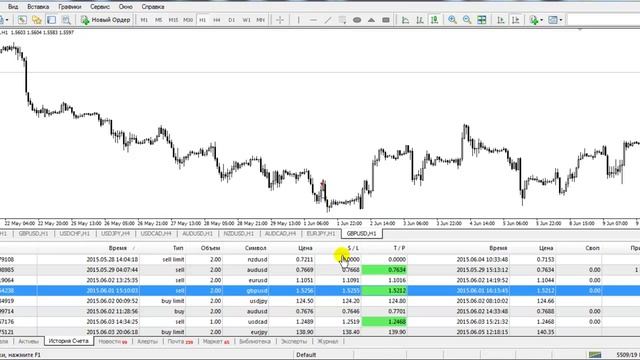Toggle the Terminal panel icon

[x=51, y=20]
